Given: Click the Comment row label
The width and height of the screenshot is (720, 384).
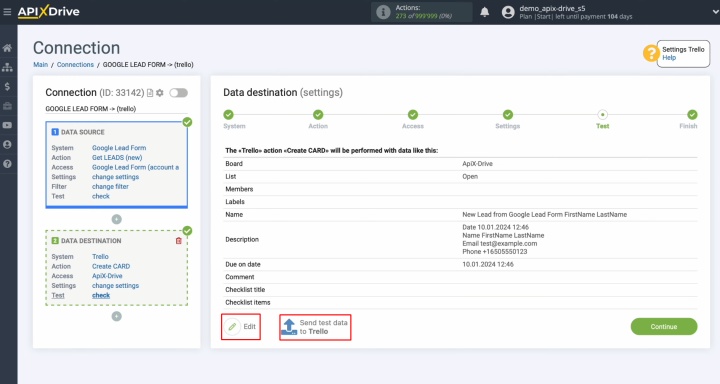Looking at the screenshot, I should pos(239,277).
